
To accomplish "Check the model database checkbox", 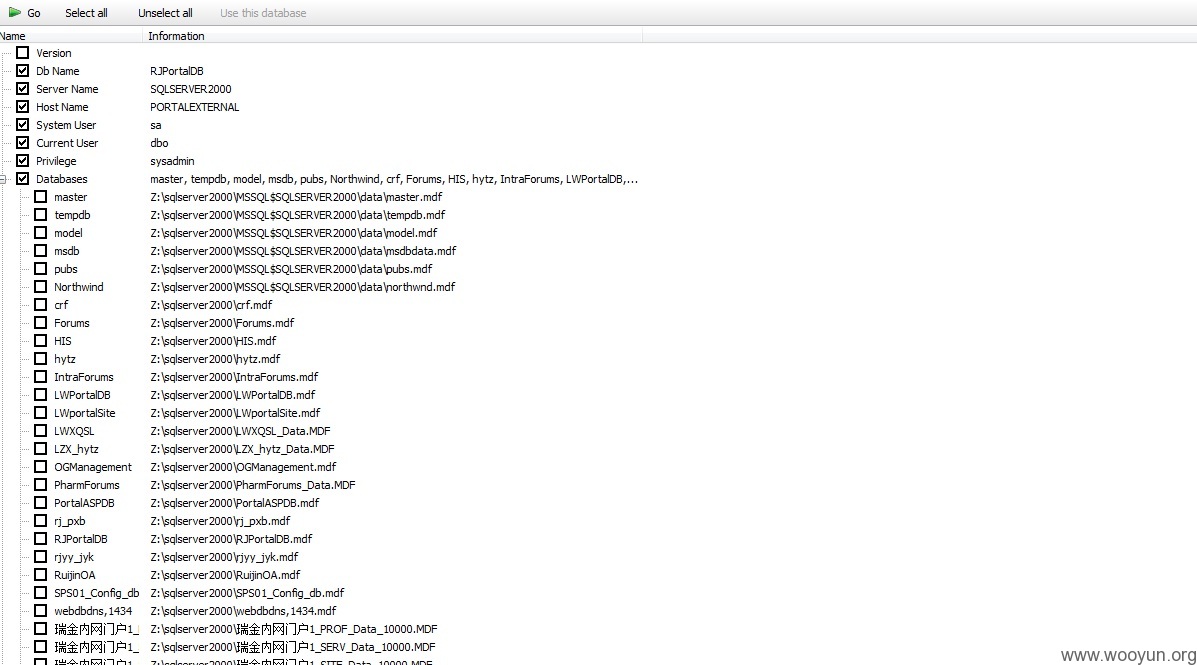I will (x=40, y=232).
